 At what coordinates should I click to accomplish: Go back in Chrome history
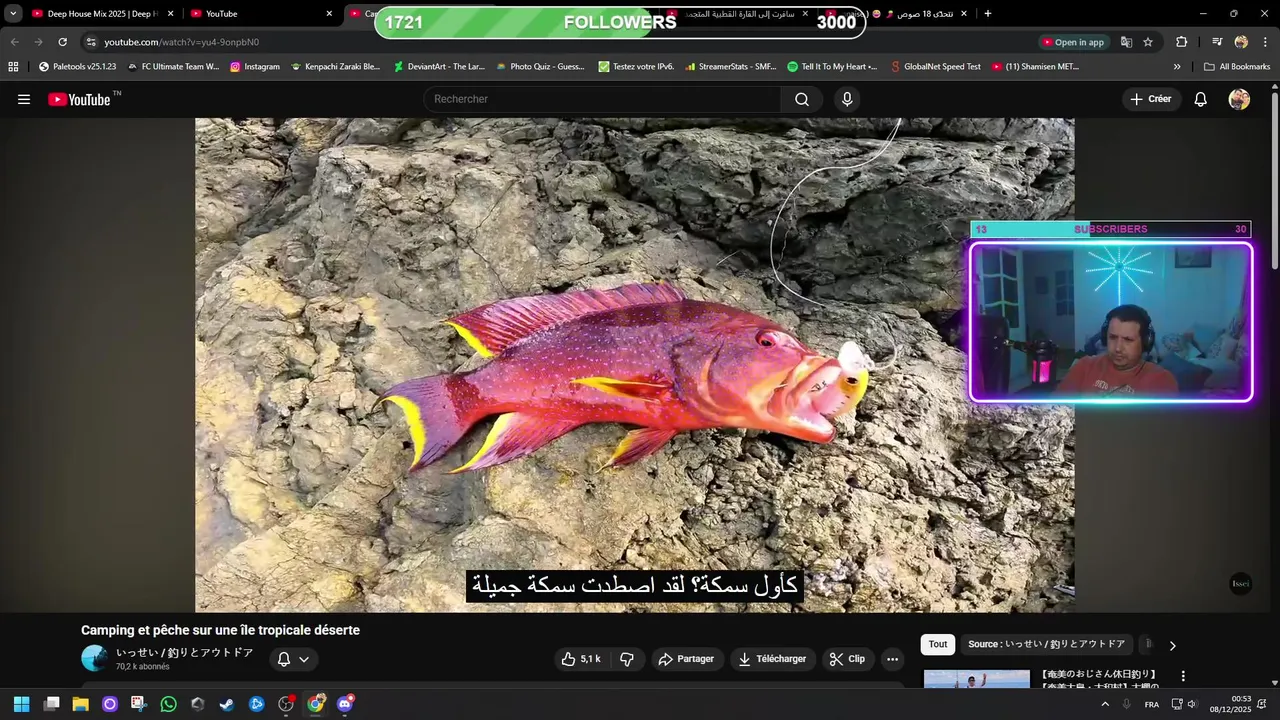click(14, 42)
